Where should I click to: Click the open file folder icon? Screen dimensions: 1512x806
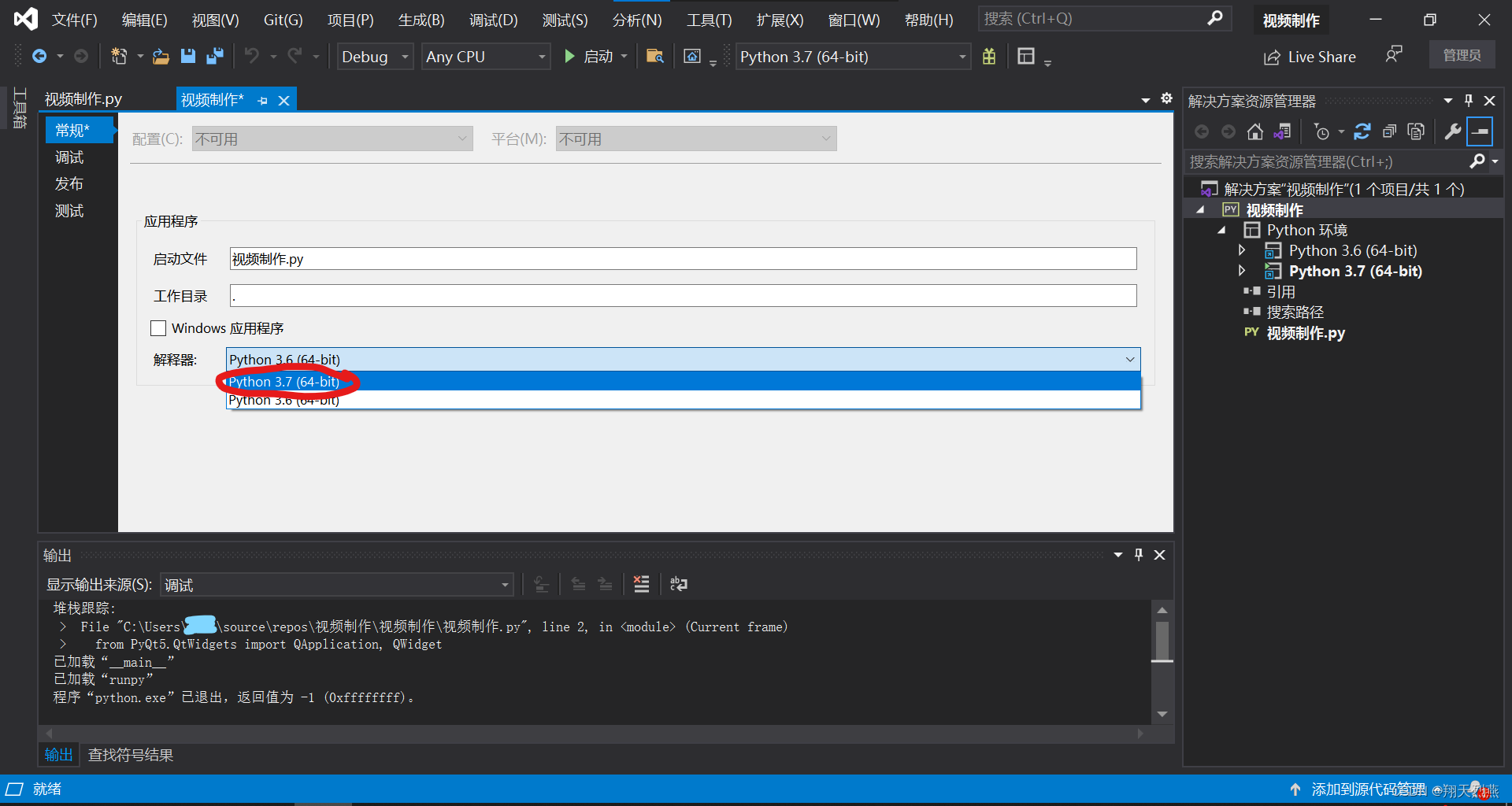point(161,56)
